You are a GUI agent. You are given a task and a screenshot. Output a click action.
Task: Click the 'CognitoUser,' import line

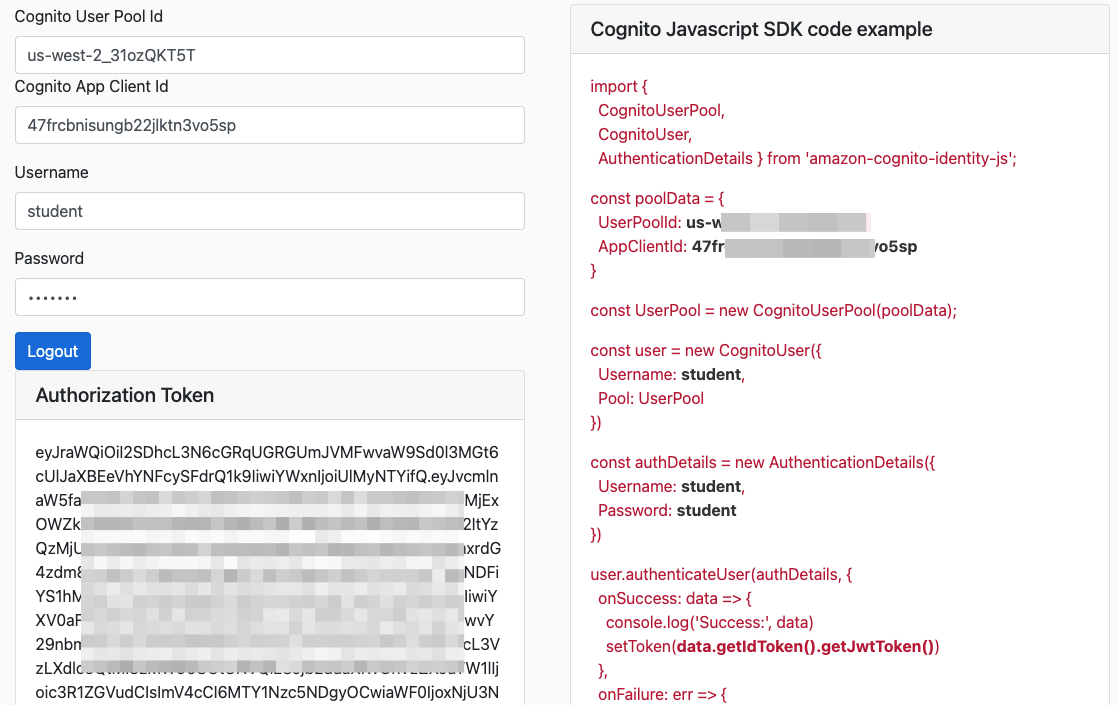pyautogui.click(x=645, y=135)
